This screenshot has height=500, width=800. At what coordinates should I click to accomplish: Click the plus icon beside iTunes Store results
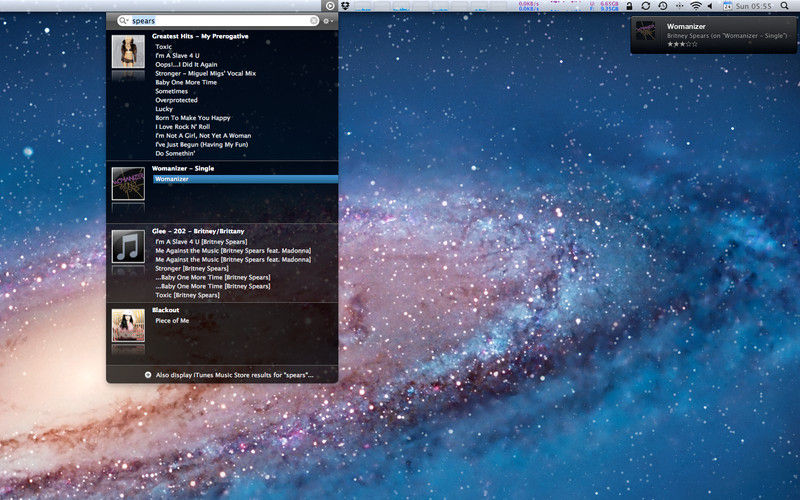[x=148, y=375]
